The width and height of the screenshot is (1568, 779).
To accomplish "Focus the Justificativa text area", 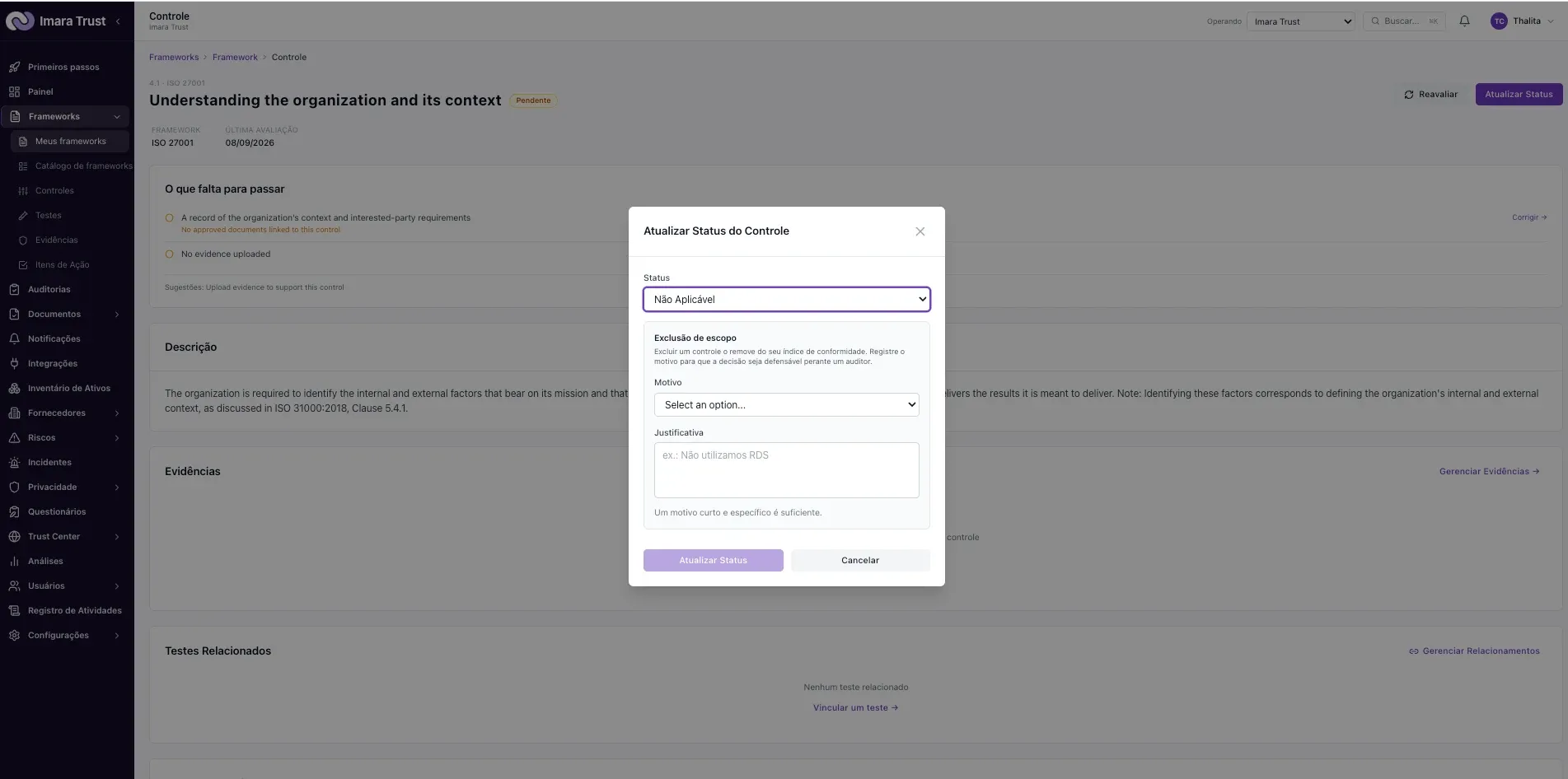I will coord(787,470).
